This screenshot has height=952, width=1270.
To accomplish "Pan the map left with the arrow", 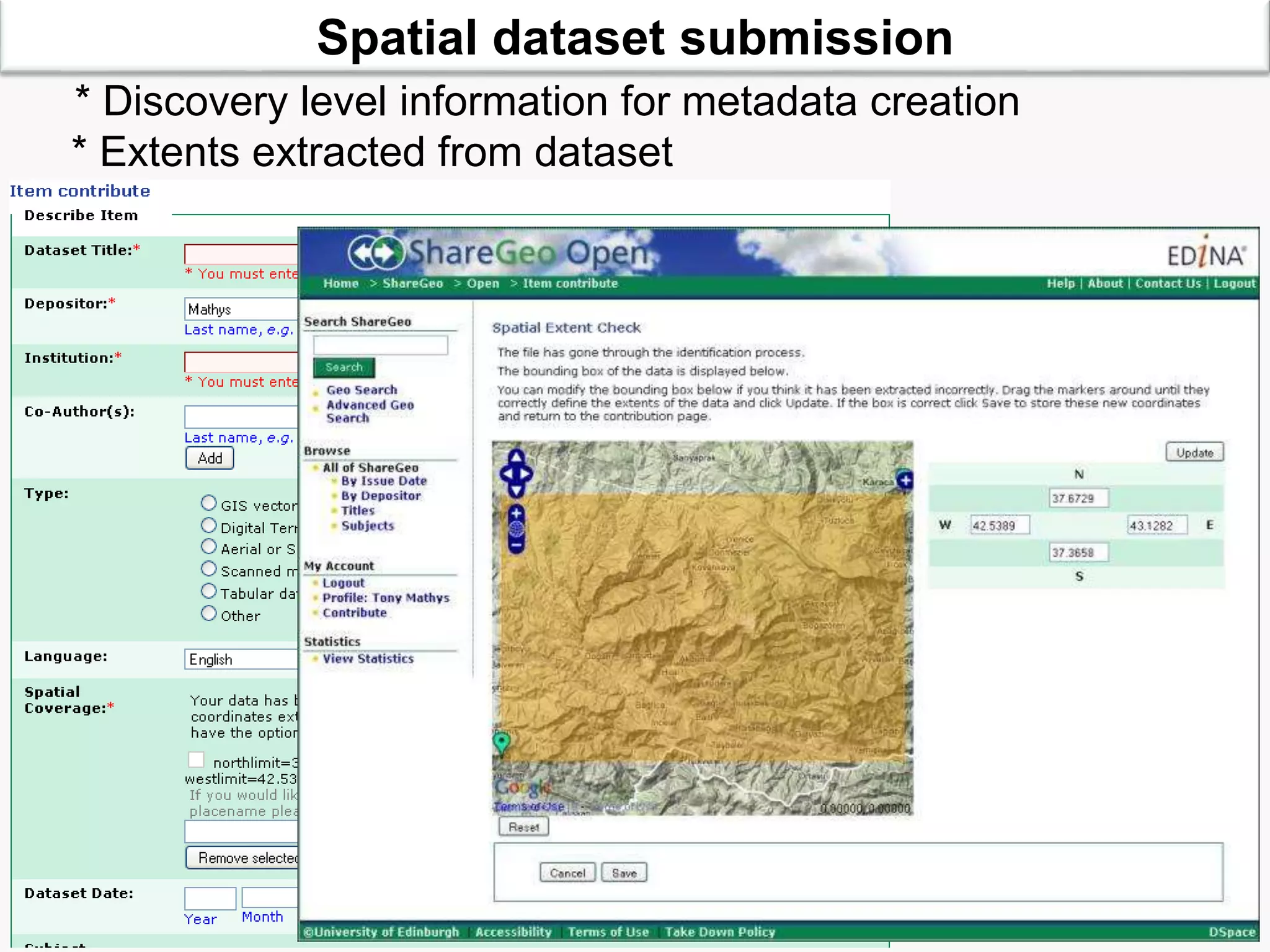I will pyautogui.click(x=507, y=474).
